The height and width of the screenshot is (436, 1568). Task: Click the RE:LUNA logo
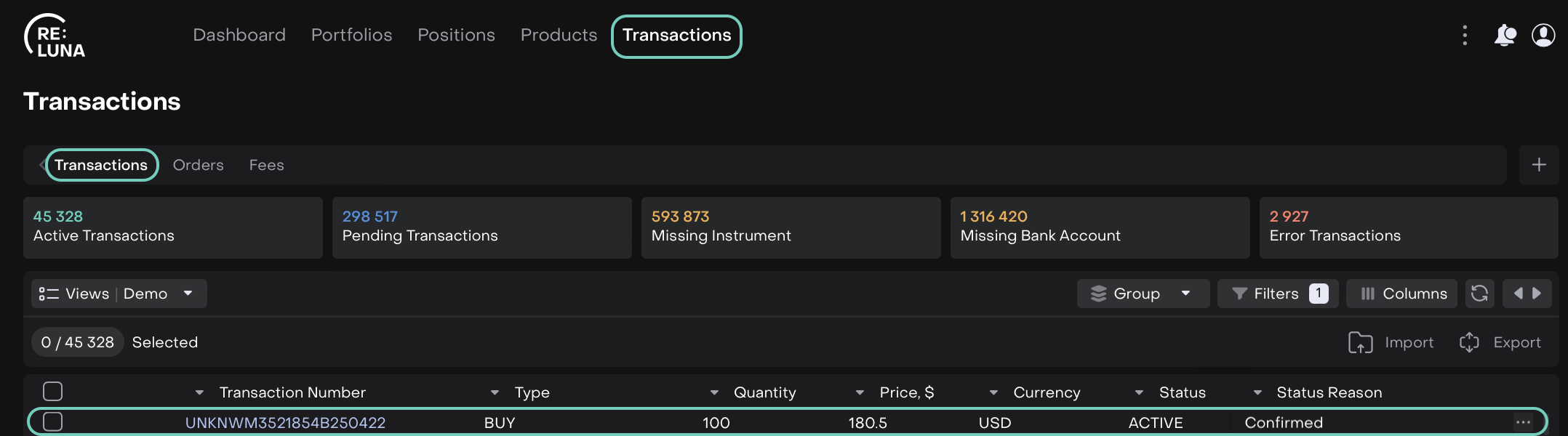55,36
